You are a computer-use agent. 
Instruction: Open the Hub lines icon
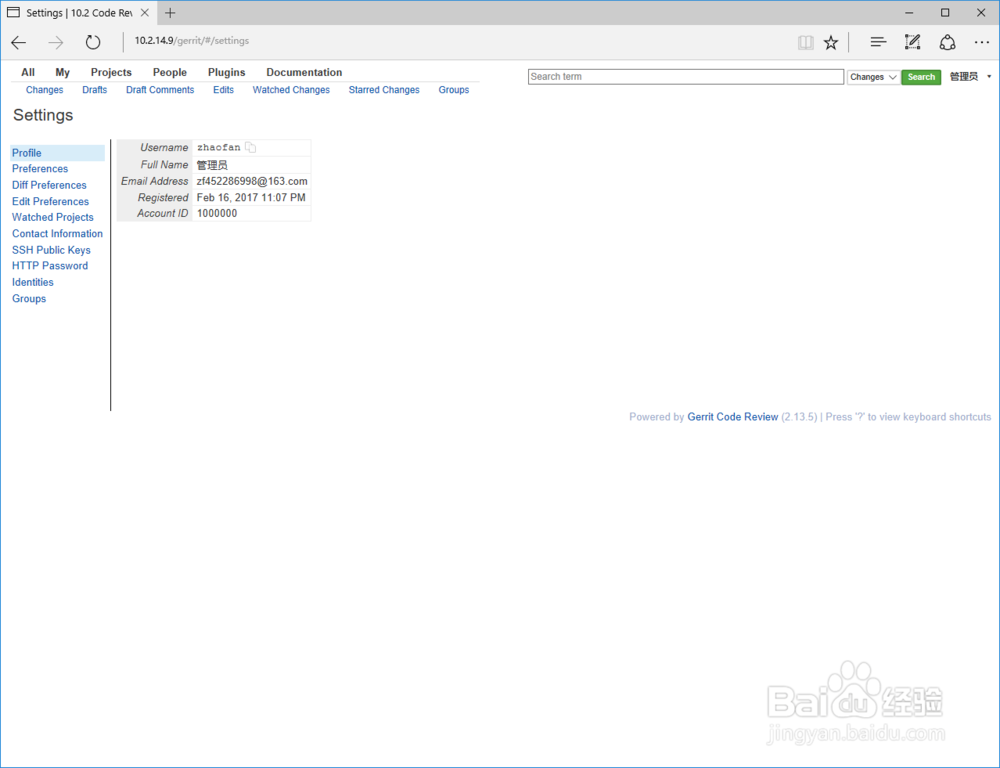(878, 42)
